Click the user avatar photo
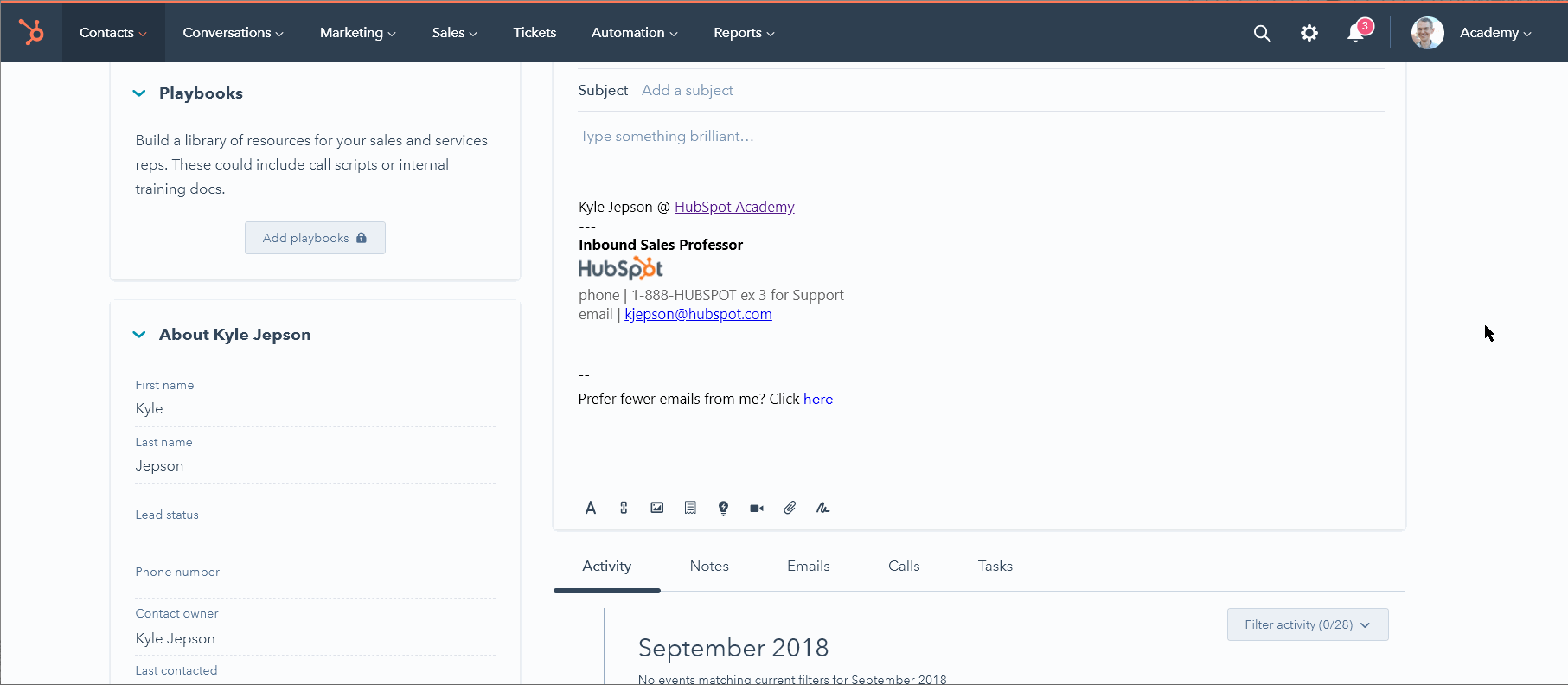 (x=1427, y=33)
